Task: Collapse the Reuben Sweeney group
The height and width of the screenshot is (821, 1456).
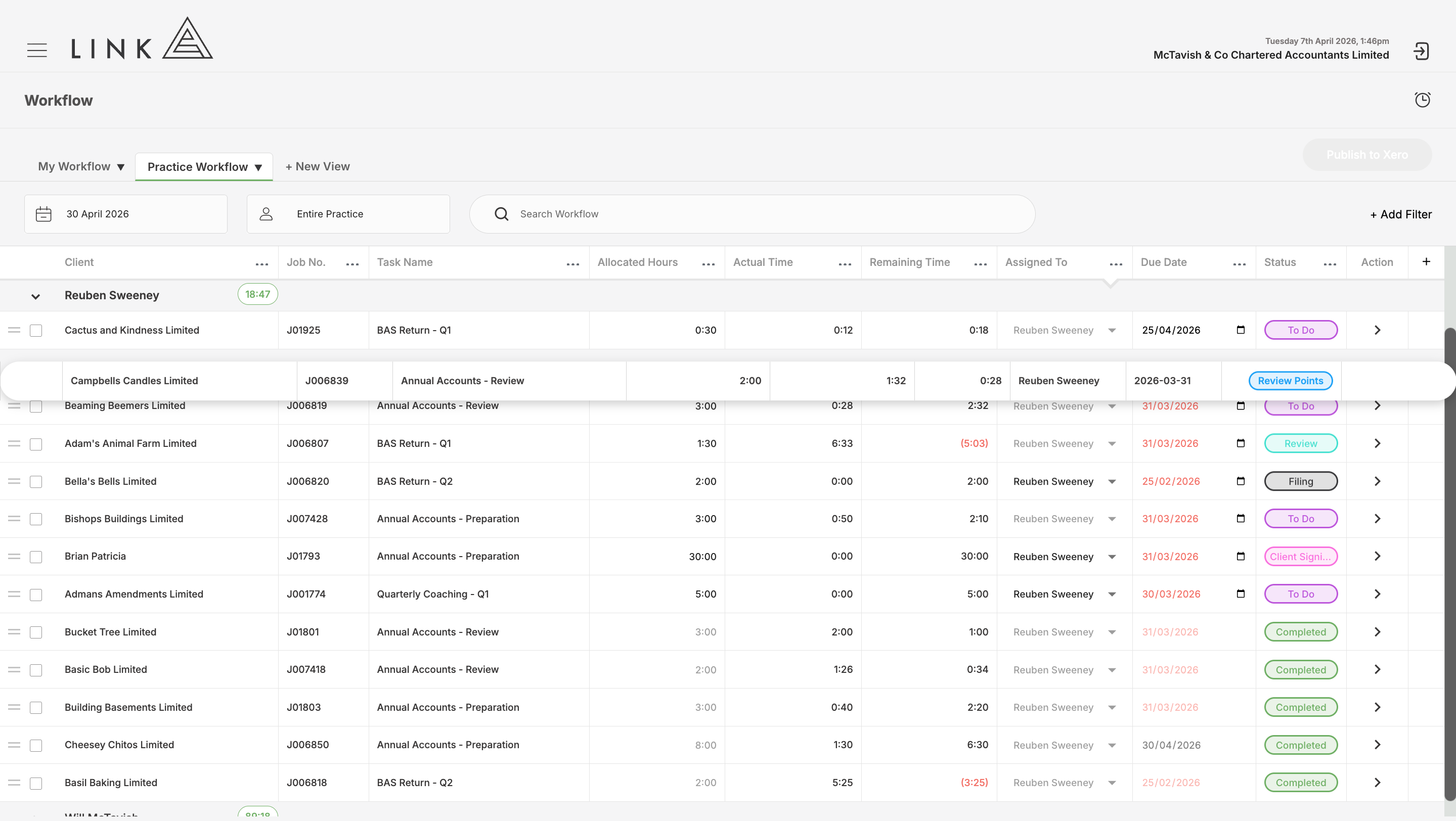Action: [x=35, y=296]
